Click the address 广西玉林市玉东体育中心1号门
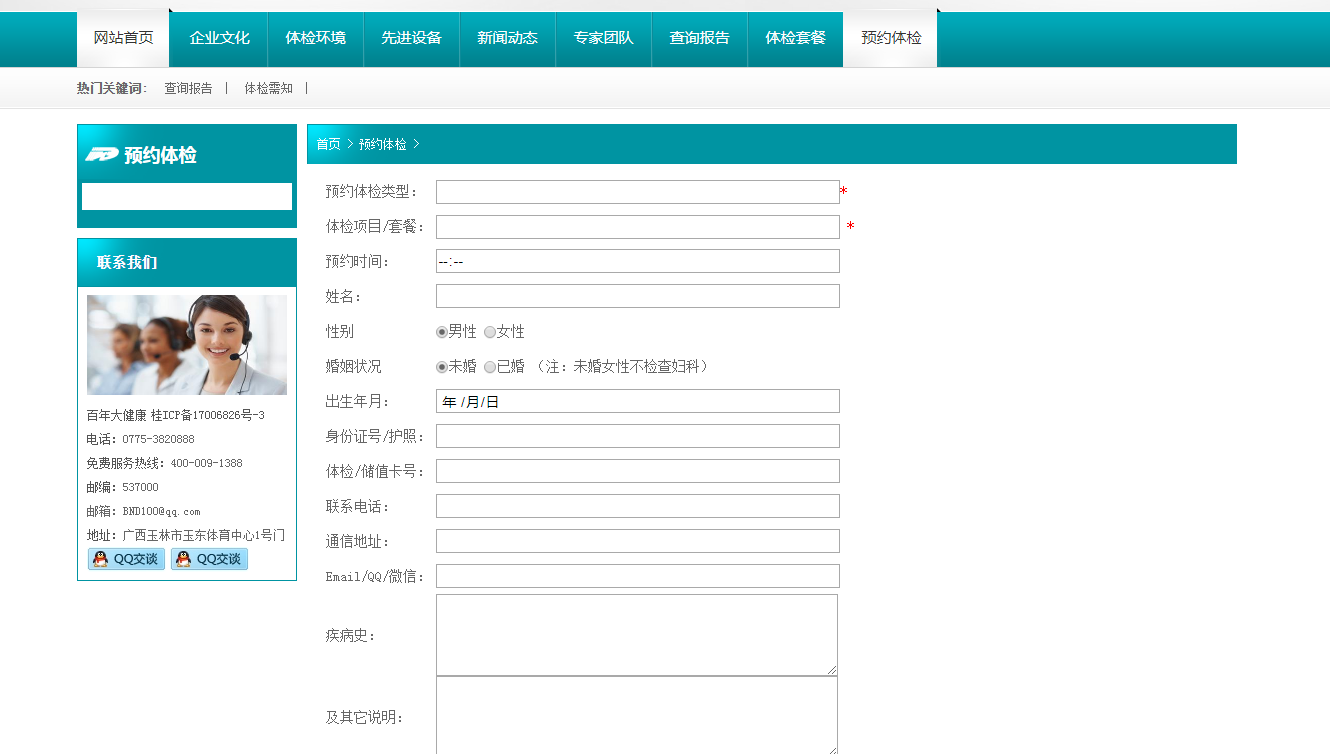This screenshot has width=1330, height=754. (203, 535)
